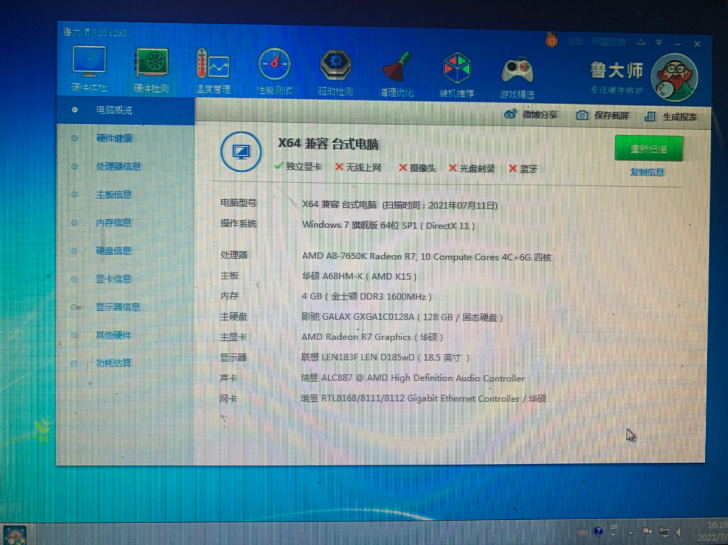Click the 微博分享 share icon
Viewport: 728px width, 545px height.
510,114
